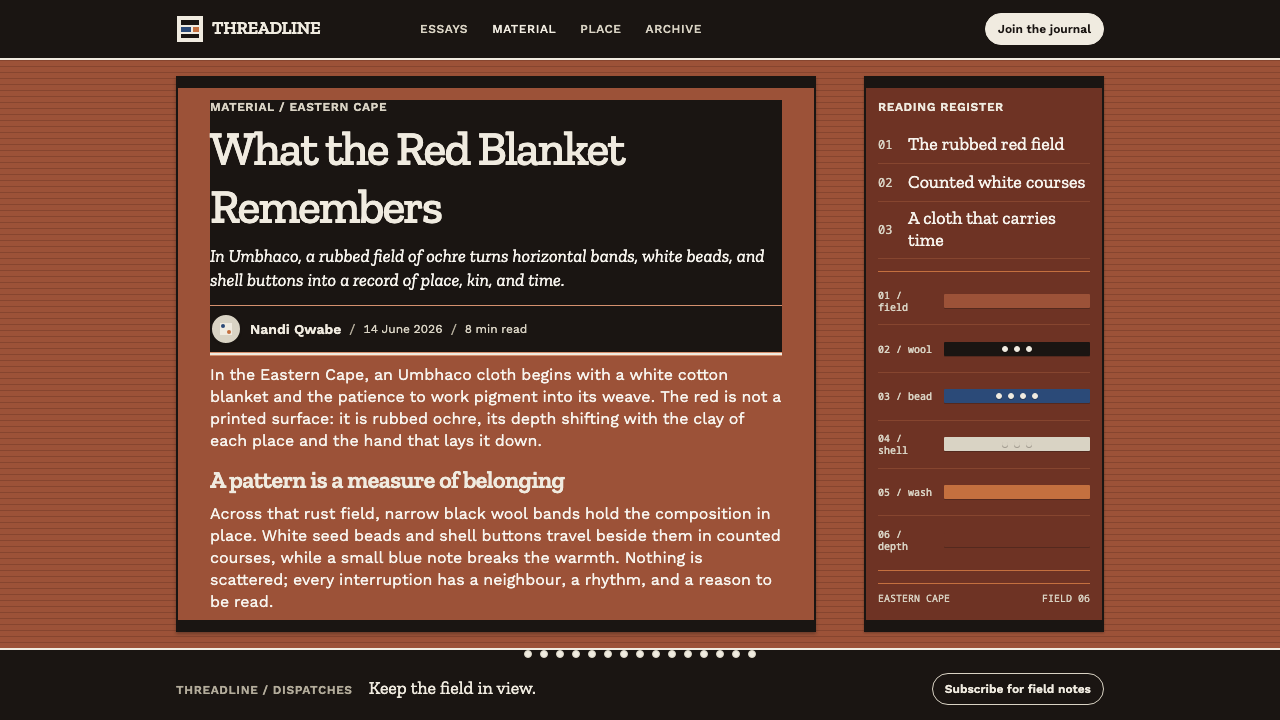The height and width of the screenshot is (720, 1280).
Task: Click the Material / Eastern Cape breadcrumb
Action: (298, 107)
